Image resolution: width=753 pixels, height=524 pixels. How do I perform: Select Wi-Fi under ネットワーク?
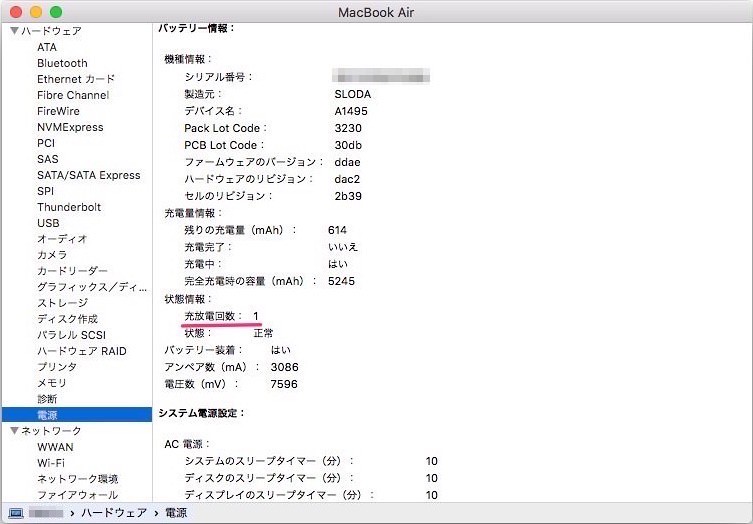[x=50, y=463]
